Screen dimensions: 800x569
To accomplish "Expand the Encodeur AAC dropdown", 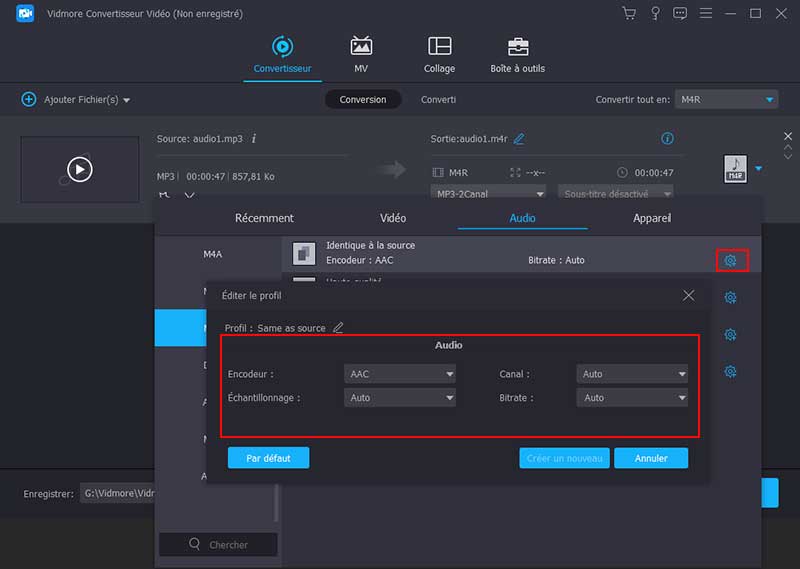I will (x=400, y=374).
